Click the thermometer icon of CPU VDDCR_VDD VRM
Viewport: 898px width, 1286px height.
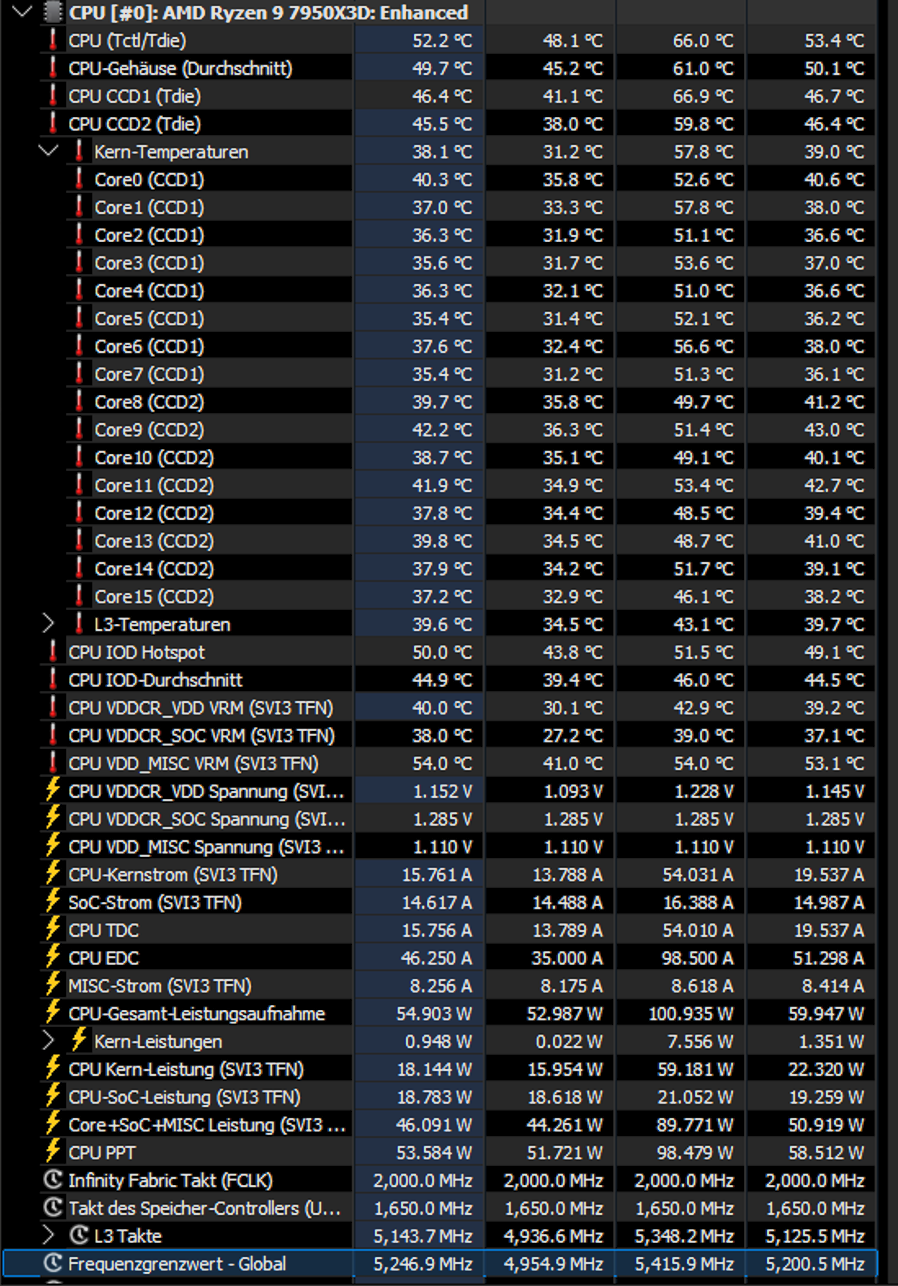53,708
